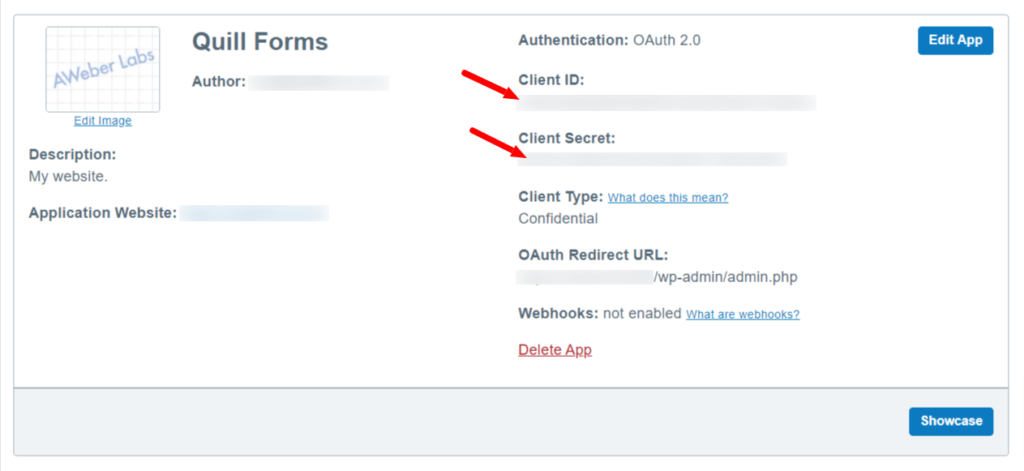
Task: Open the Showcase button
Action: (951, 421)
